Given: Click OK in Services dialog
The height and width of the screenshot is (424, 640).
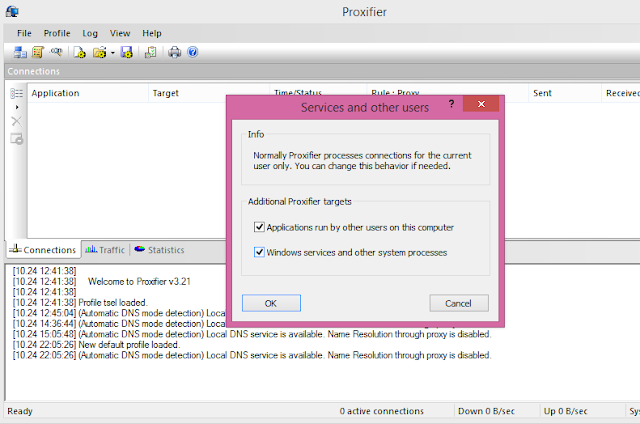Looking at the screenshot, I should [x=271, y=303].
